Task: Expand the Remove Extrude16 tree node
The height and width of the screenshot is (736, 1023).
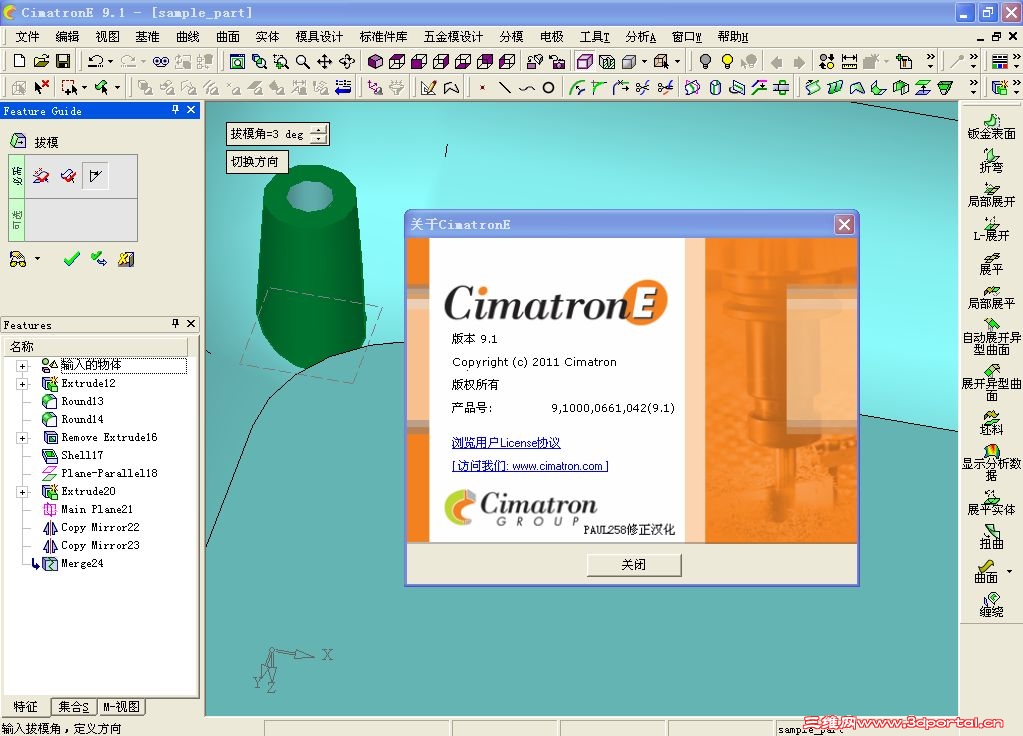Action: point(22,438)
